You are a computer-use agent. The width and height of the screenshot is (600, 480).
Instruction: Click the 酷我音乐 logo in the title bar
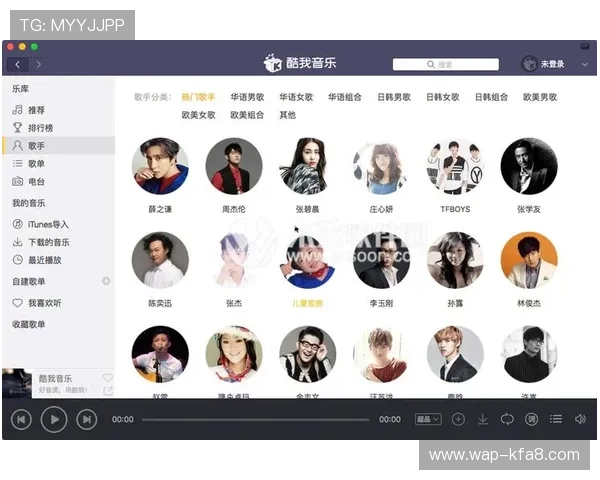pos(300,63)
